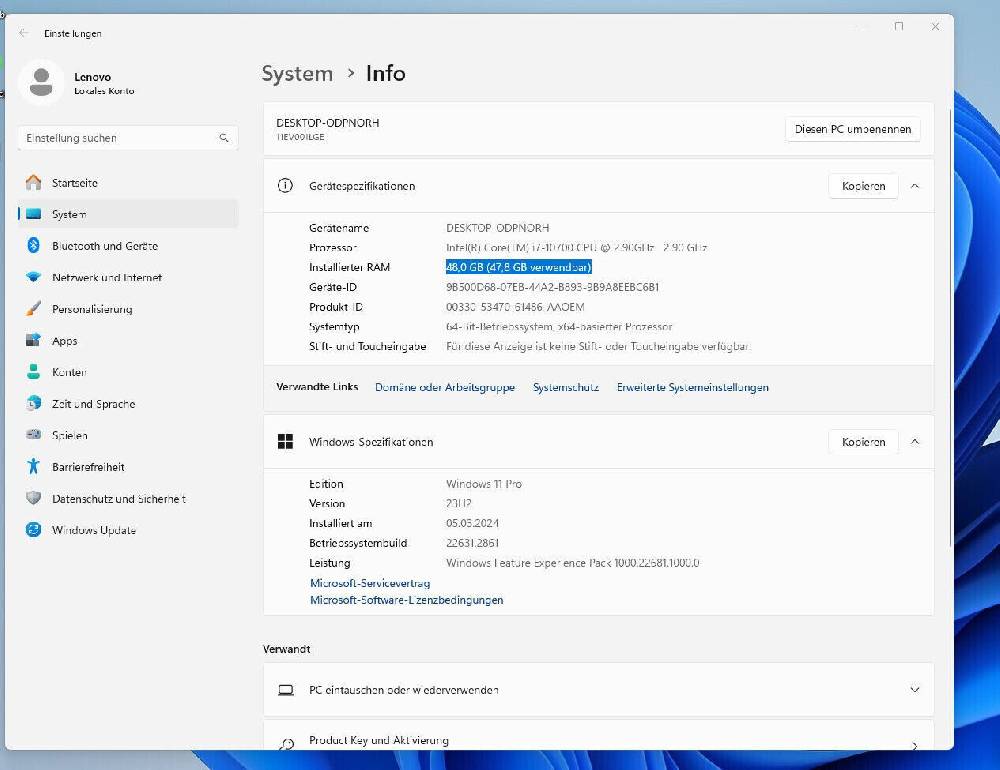
Task: Click Diesen PC umbenennen button
Action: tap(853, 129)
